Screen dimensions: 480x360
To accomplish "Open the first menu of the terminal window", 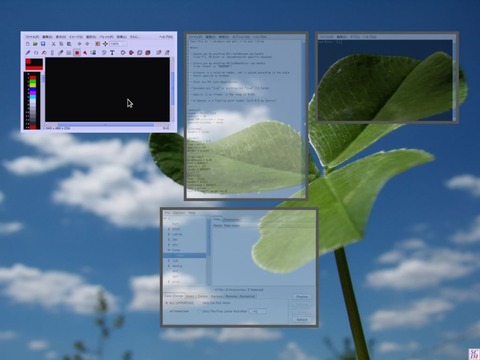I will click(x=327, y=37).
